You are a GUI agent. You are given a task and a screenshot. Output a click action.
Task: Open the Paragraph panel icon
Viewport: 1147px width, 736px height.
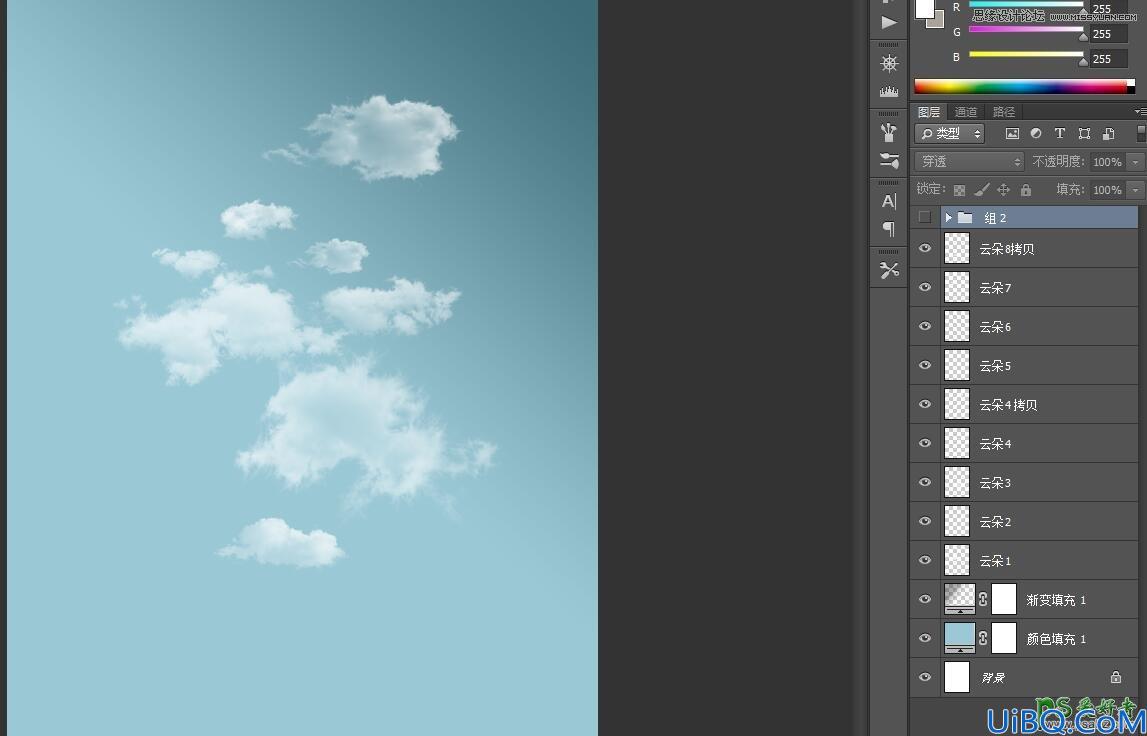[889, 229]
